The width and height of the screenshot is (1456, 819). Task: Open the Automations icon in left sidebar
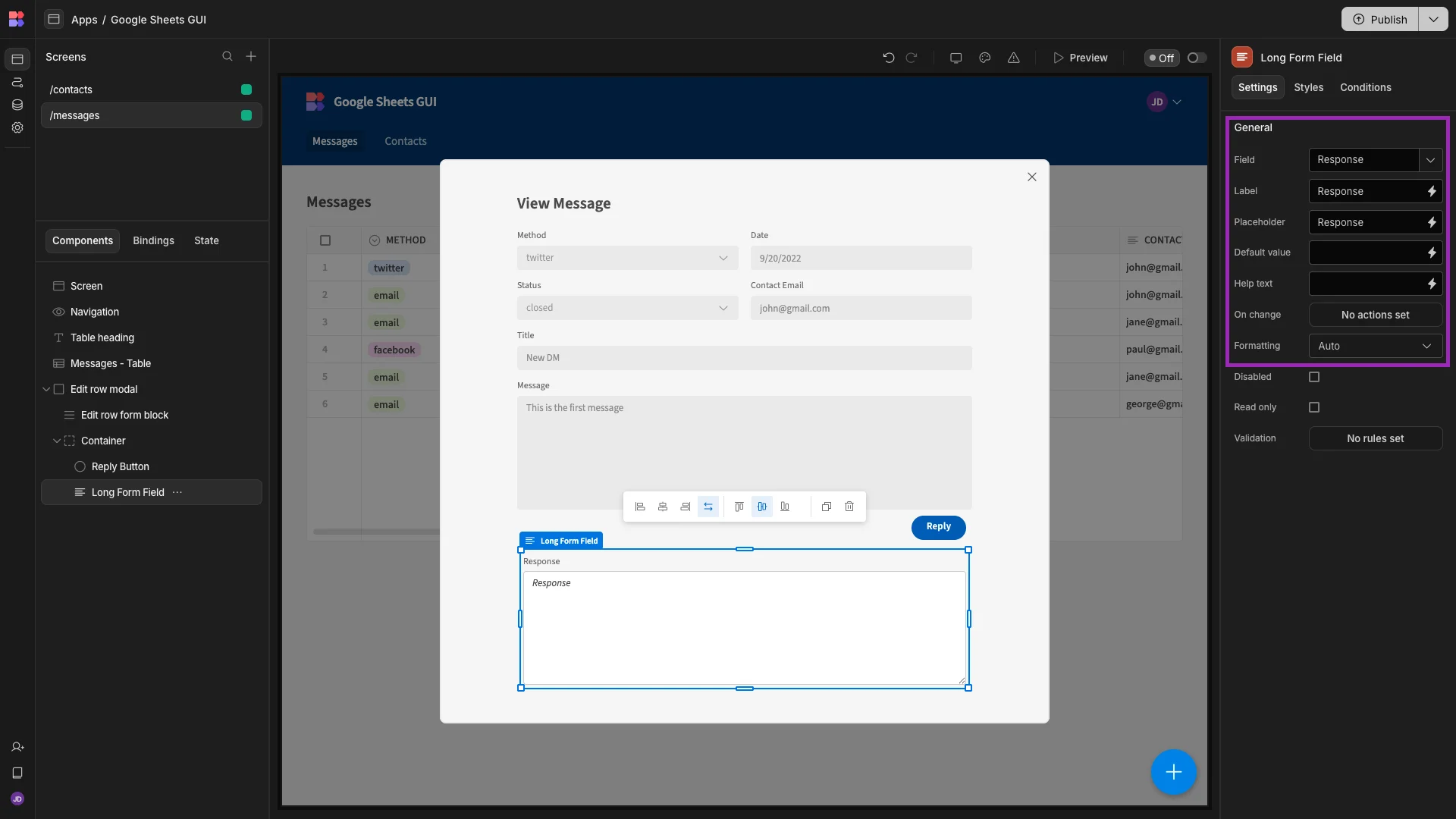[x=17, y=82]
